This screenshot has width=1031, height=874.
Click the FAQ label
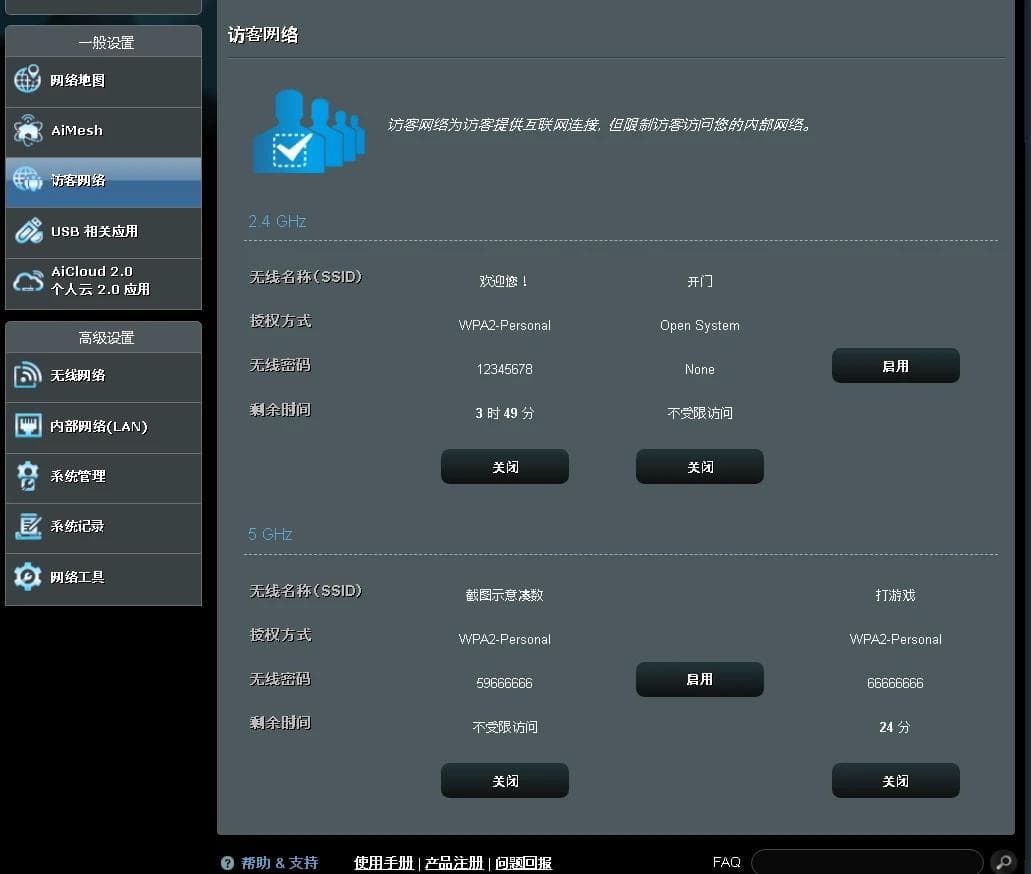pos(727,862)
